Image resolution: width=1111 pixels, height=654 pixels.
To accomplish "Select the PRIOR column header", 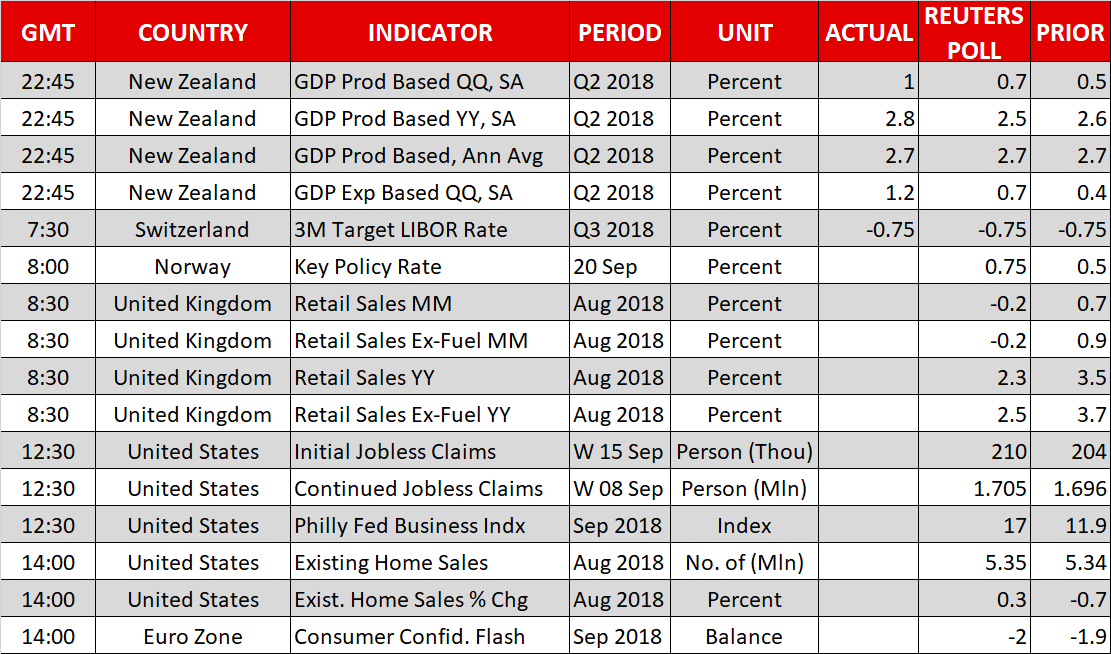I will pyautogui.click(x=1070, y=32).
